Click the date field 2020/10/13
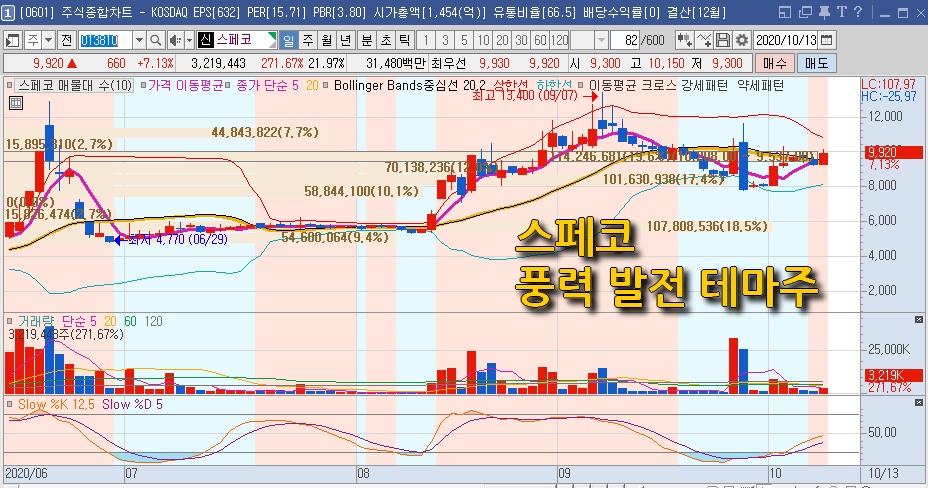928x488 pixels. click(x=786, y=40)
